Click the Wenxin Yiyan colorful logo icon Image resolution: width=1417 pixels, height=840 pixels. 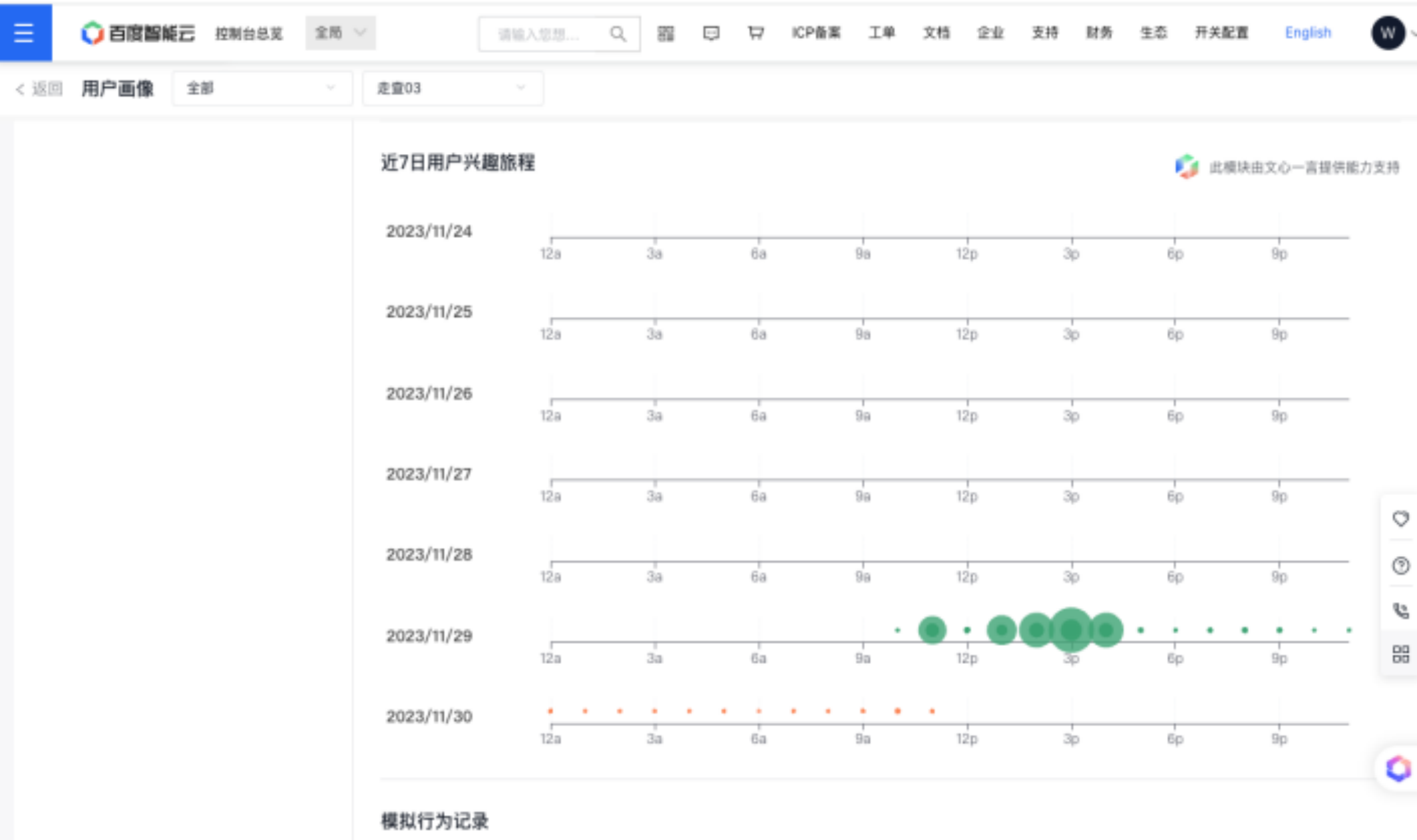coord(1186,167)
